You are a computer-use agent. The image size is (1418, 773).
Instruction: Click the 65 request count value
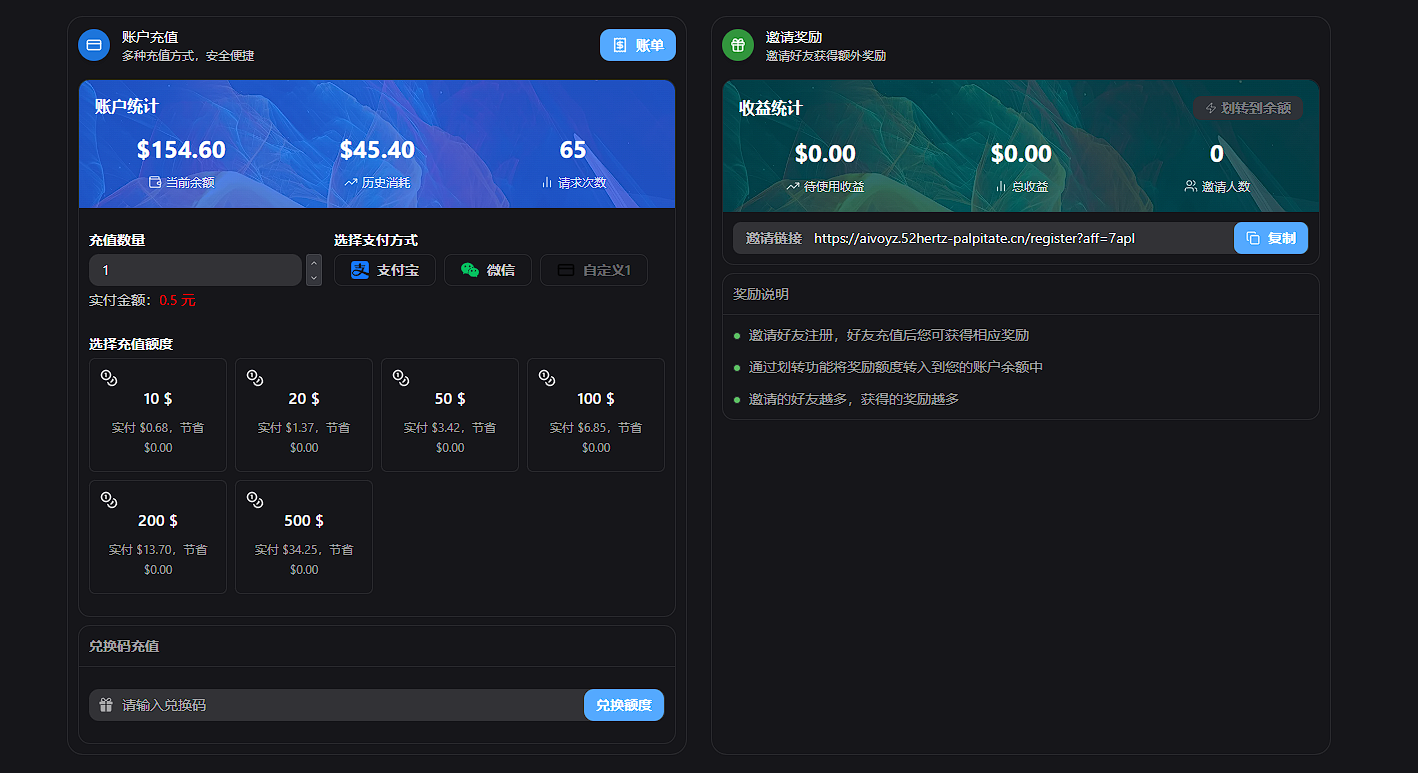(573, 150)
